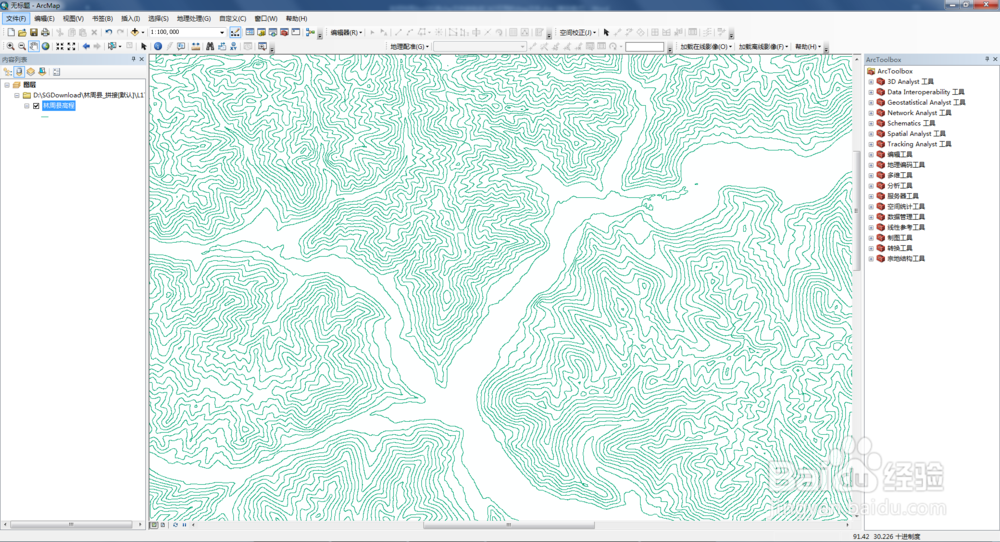This screenshot has width=1000, height=542.
Task: Select the Measure ruler tool
Action: click(196, 47)
